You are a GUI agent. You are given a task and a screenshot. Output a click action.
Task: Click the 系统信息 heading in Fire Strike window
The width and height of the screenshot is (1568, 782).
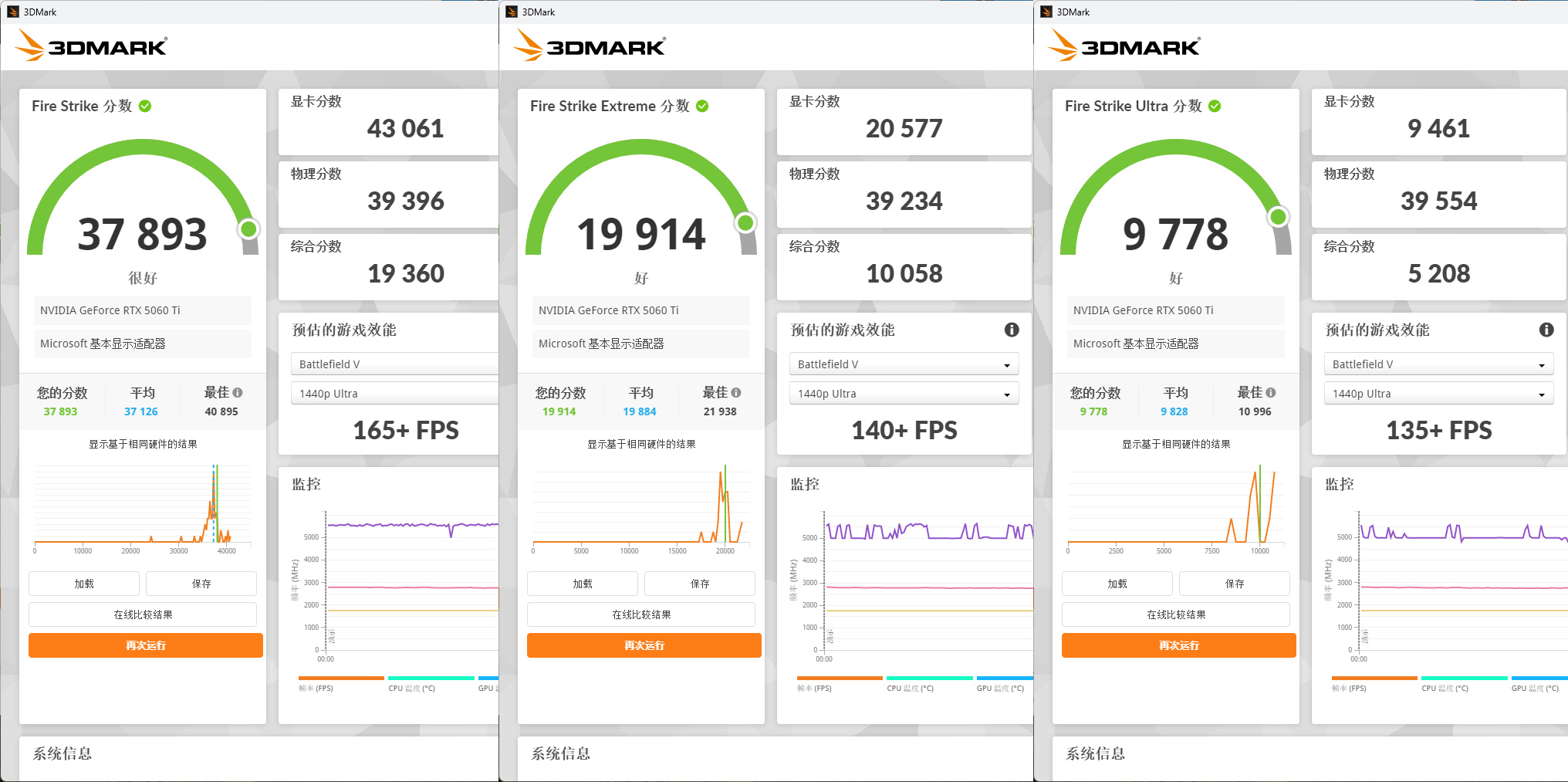tap(63, 753)
